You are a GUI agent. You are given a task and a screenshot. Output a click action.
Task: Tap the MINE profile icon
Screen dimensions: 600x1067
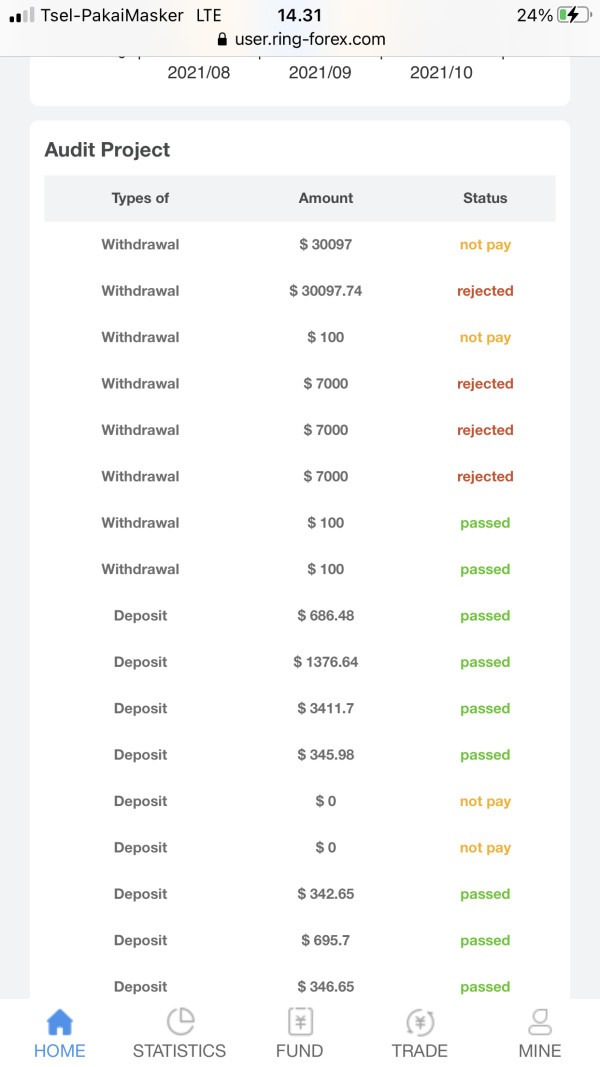(540, 1022)
